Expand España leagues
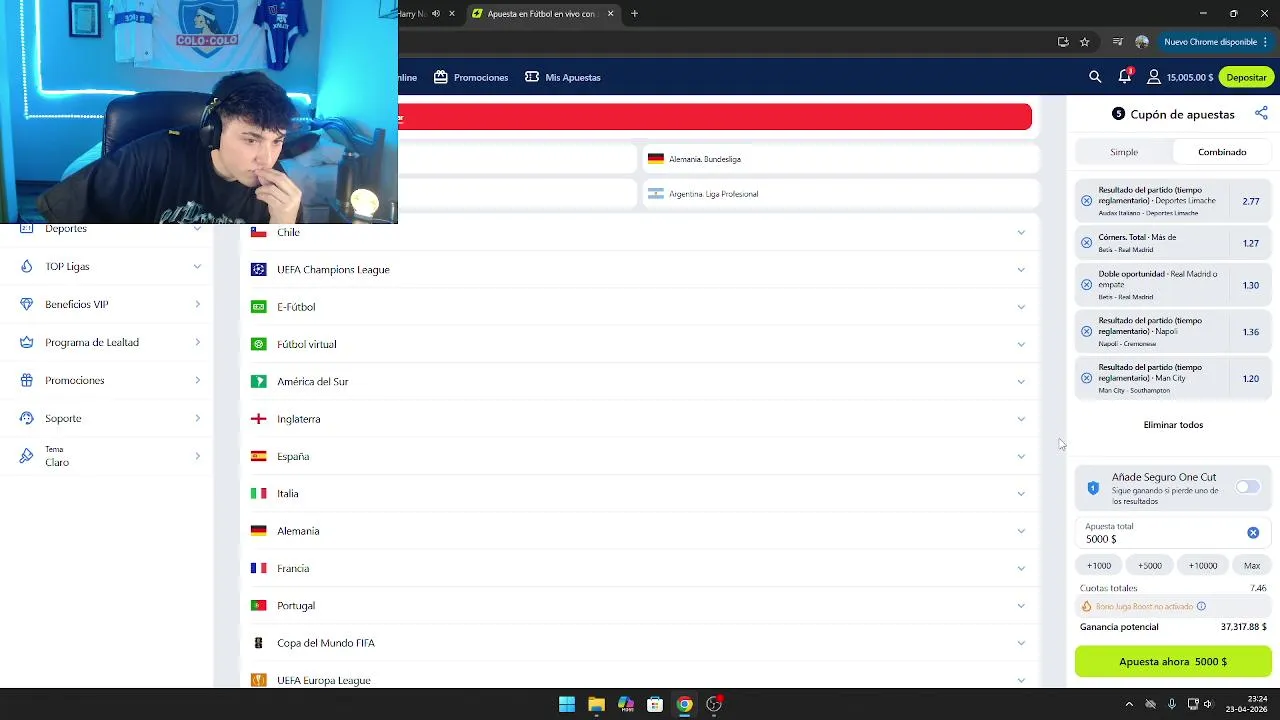This screenshot has height=720, width=1280. [1021, 456]
